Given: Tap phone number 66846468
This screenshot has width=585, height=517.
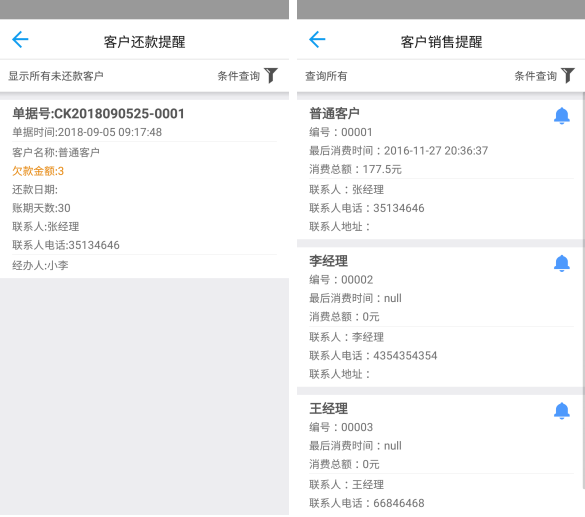Looking at the screenshot, I should (399, 503).
